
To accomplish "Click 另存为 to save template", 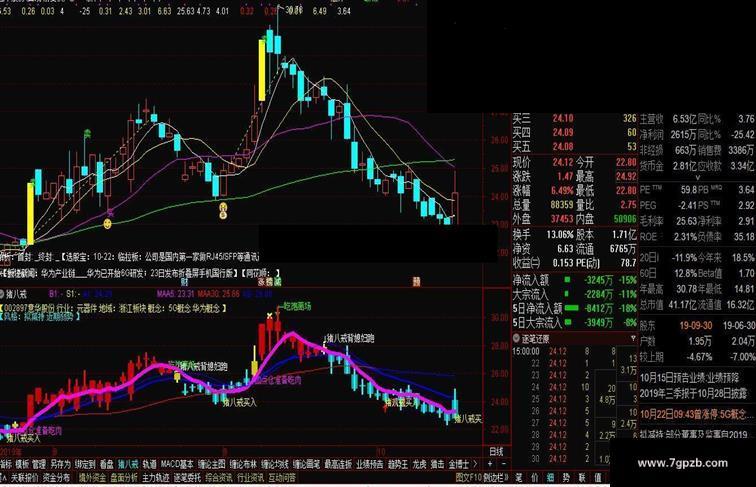I will click(x=60, y=464).
